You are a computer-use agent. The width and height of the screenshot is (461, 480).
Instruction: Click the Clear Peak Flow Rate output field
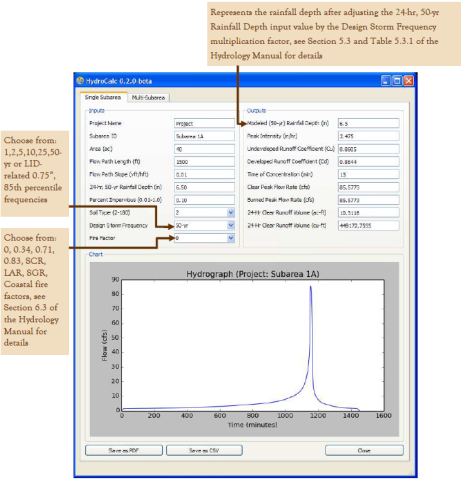(368, 187)
